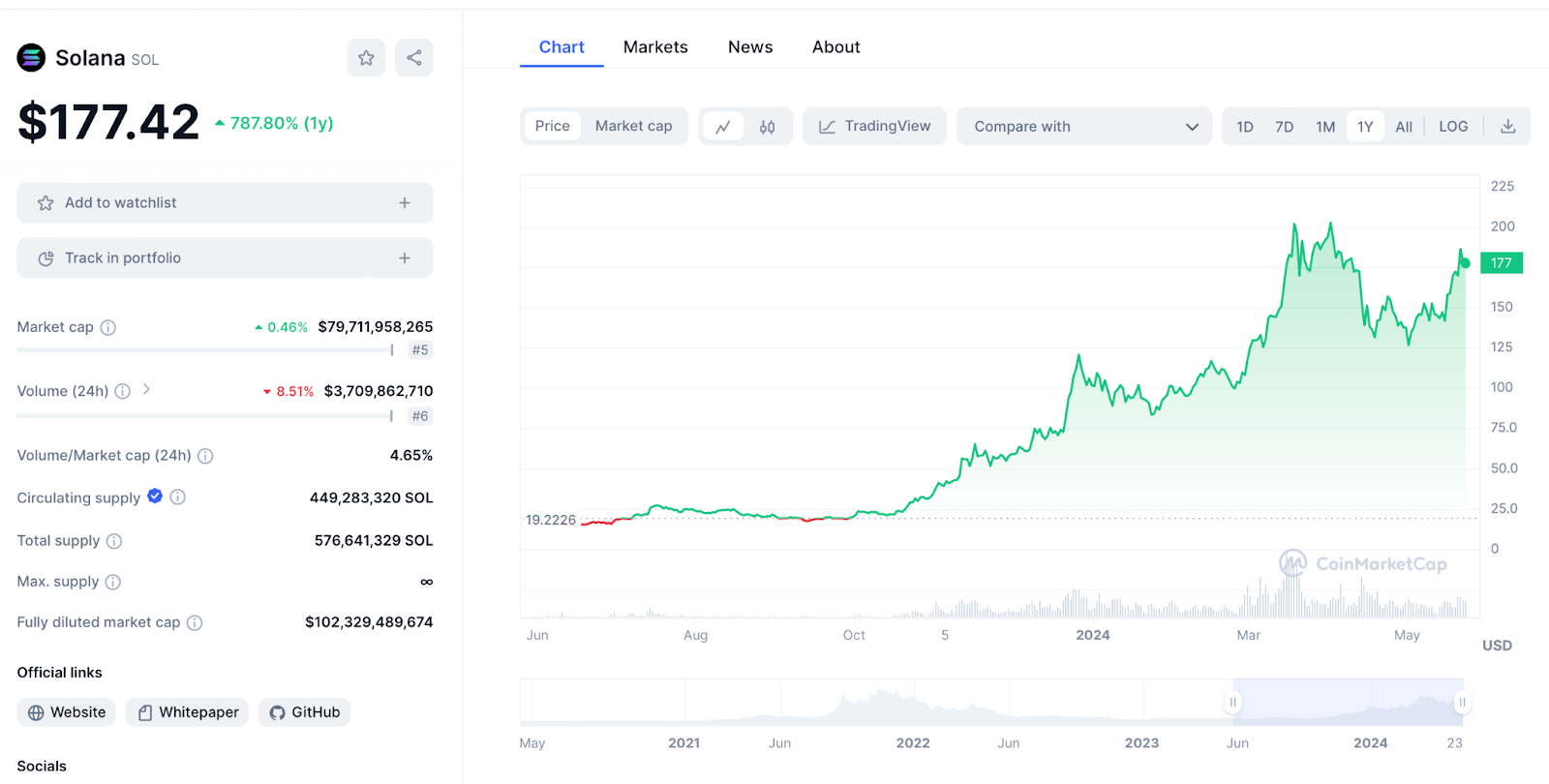
Task: Switch chart to Market cap
Action: (634, 127)
